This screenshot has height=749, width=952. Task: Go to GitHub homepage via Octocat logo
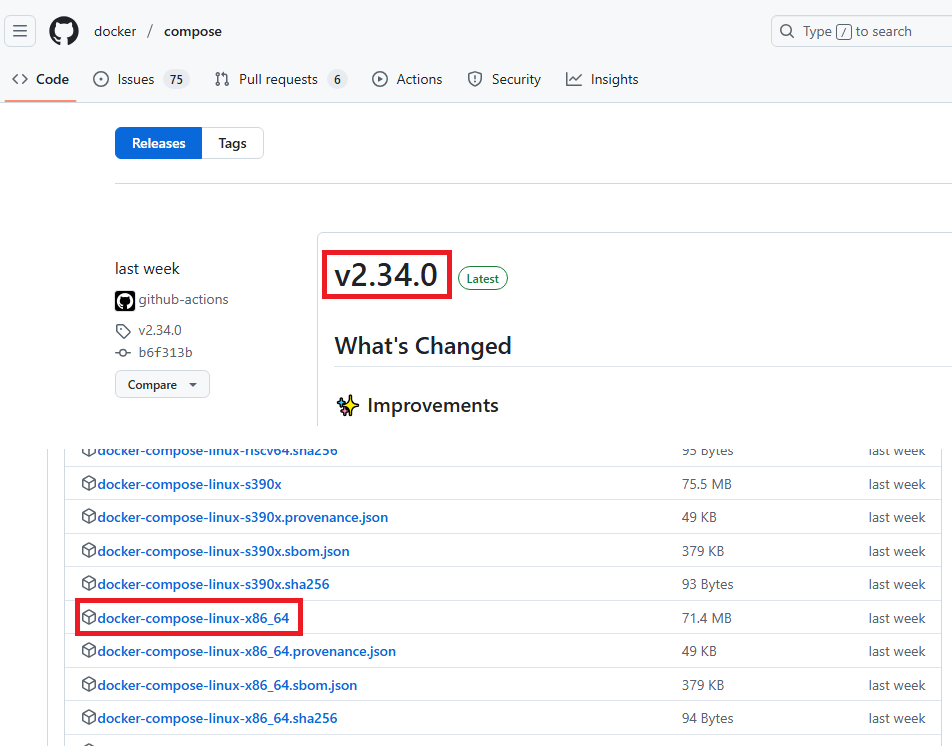click(x=64, y=31)
